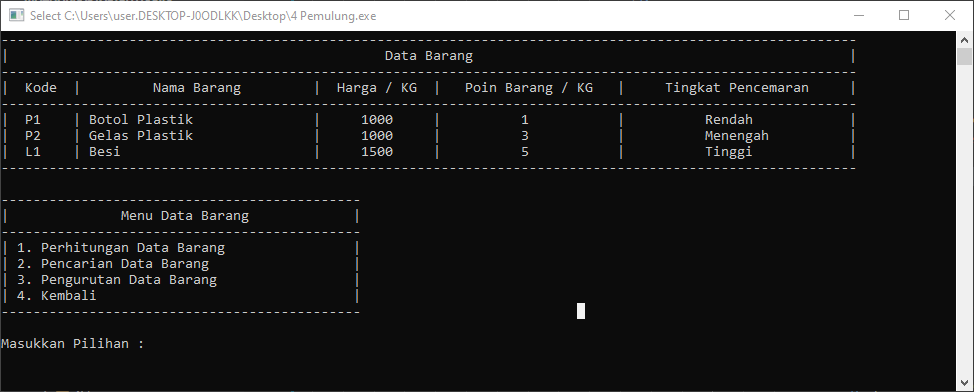Click the 'Nama Barang' column header

[x=196, y=88]
